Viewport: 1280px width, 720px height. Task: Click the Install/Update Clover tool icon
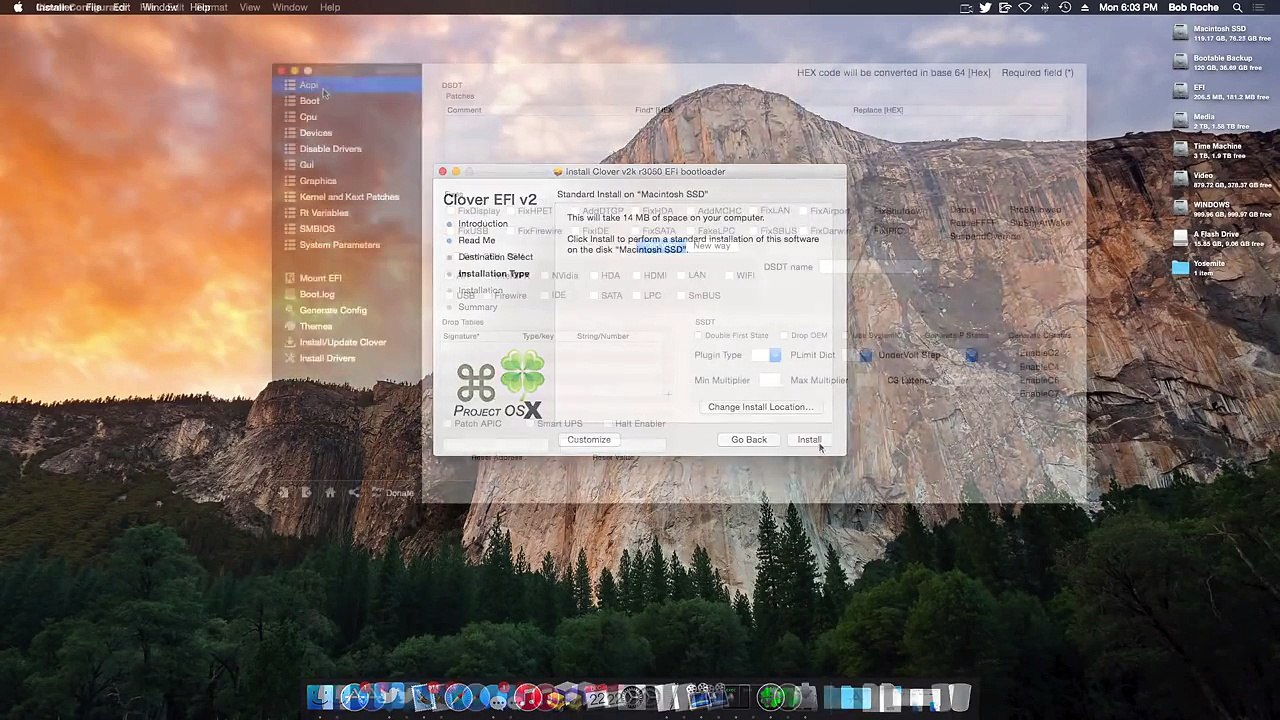point(290,342)
